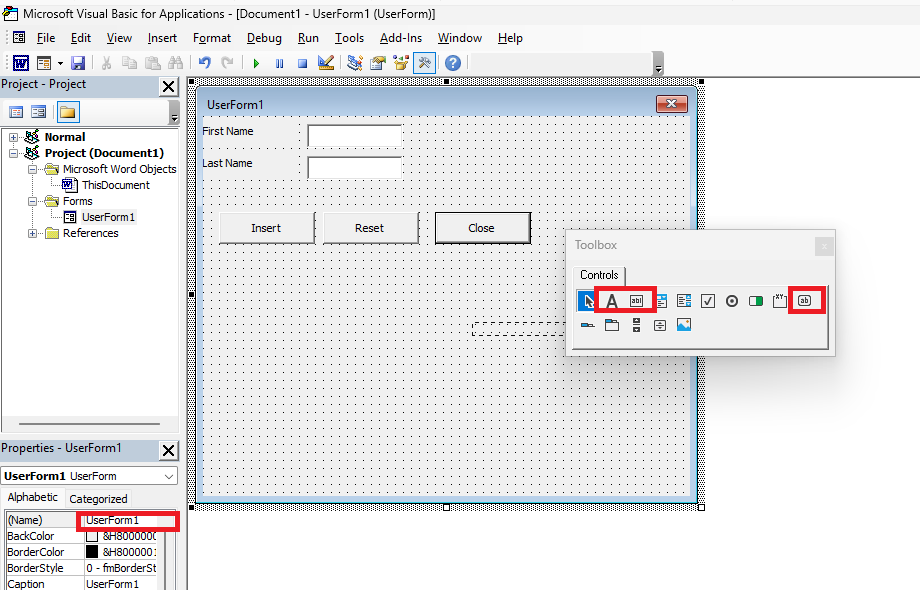Viewport: 920px width, 590px height.
Task: Expand the Normal project node
Action: (13, 137)
